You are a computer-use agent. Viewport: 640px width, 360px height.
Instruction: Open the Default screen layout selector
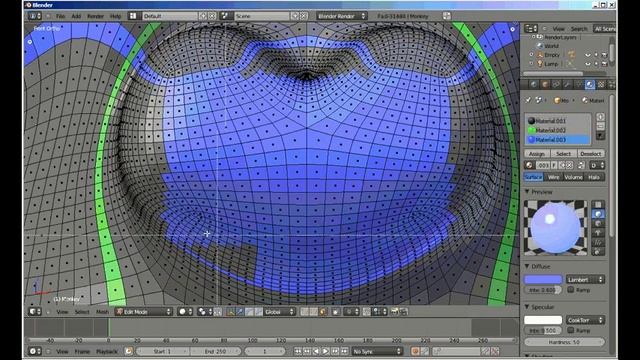pos(170,16)
